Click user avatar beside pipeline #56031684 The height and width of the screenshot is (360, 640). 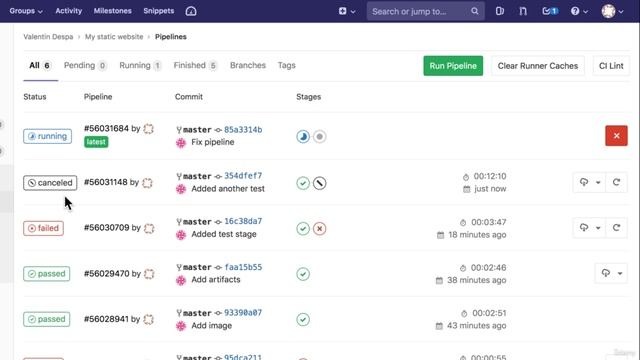pos(149,129)
